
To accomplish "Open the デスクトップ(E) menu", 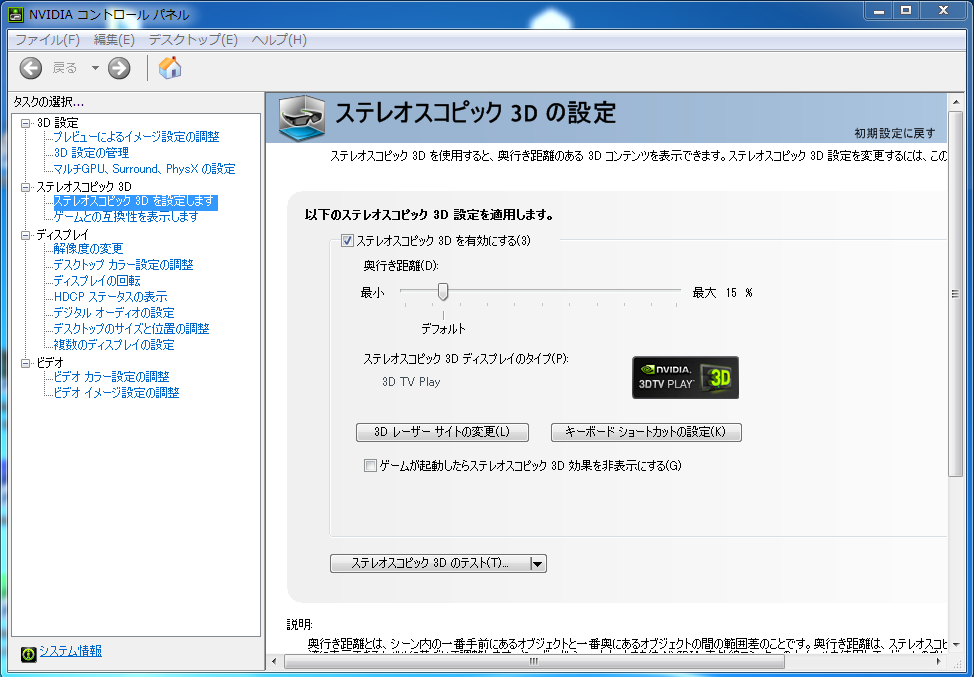I will (x=193, y=40).
